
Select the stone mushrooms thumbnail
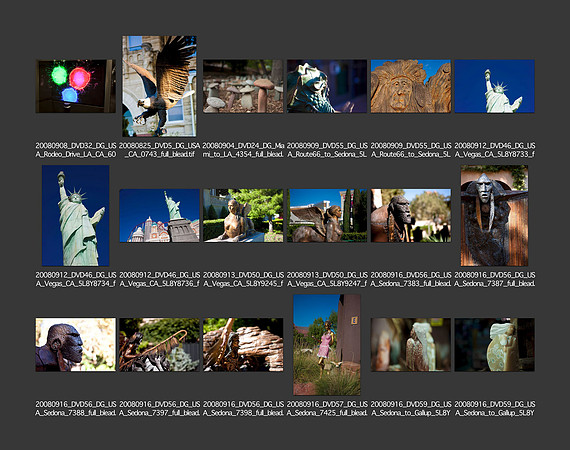243,86
